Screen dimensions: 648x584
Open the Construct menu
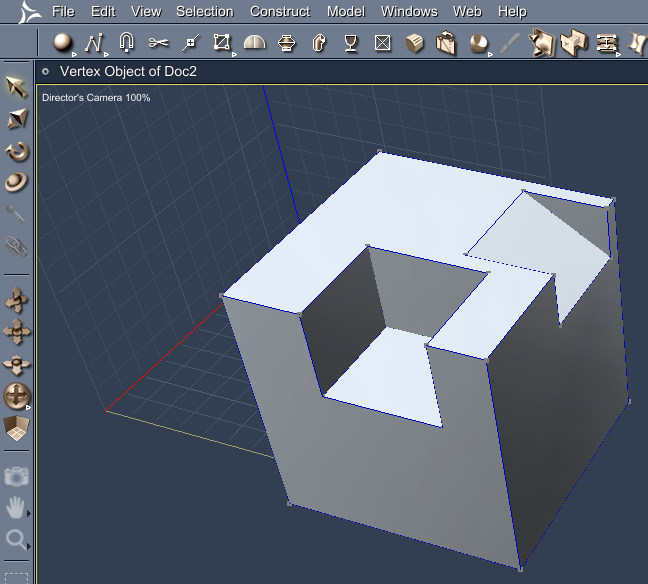pos(279,12)
